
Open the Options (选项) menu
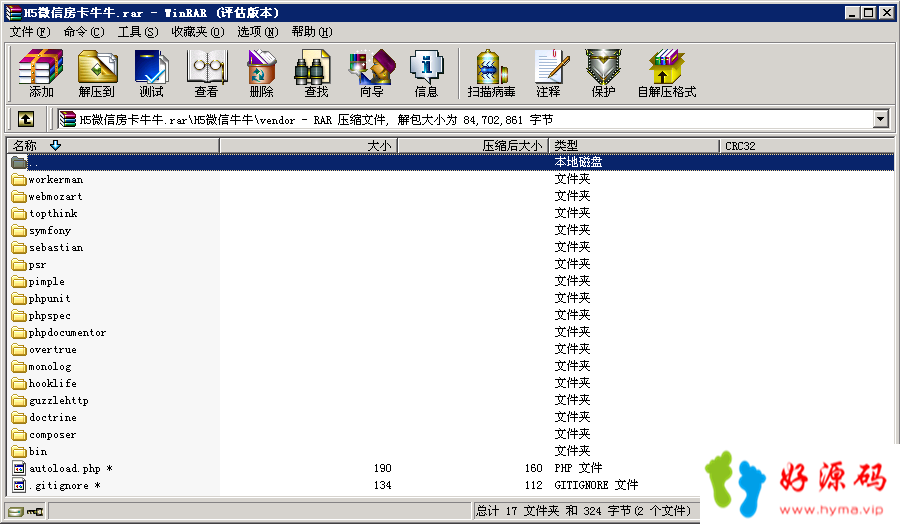coord(258,32)
